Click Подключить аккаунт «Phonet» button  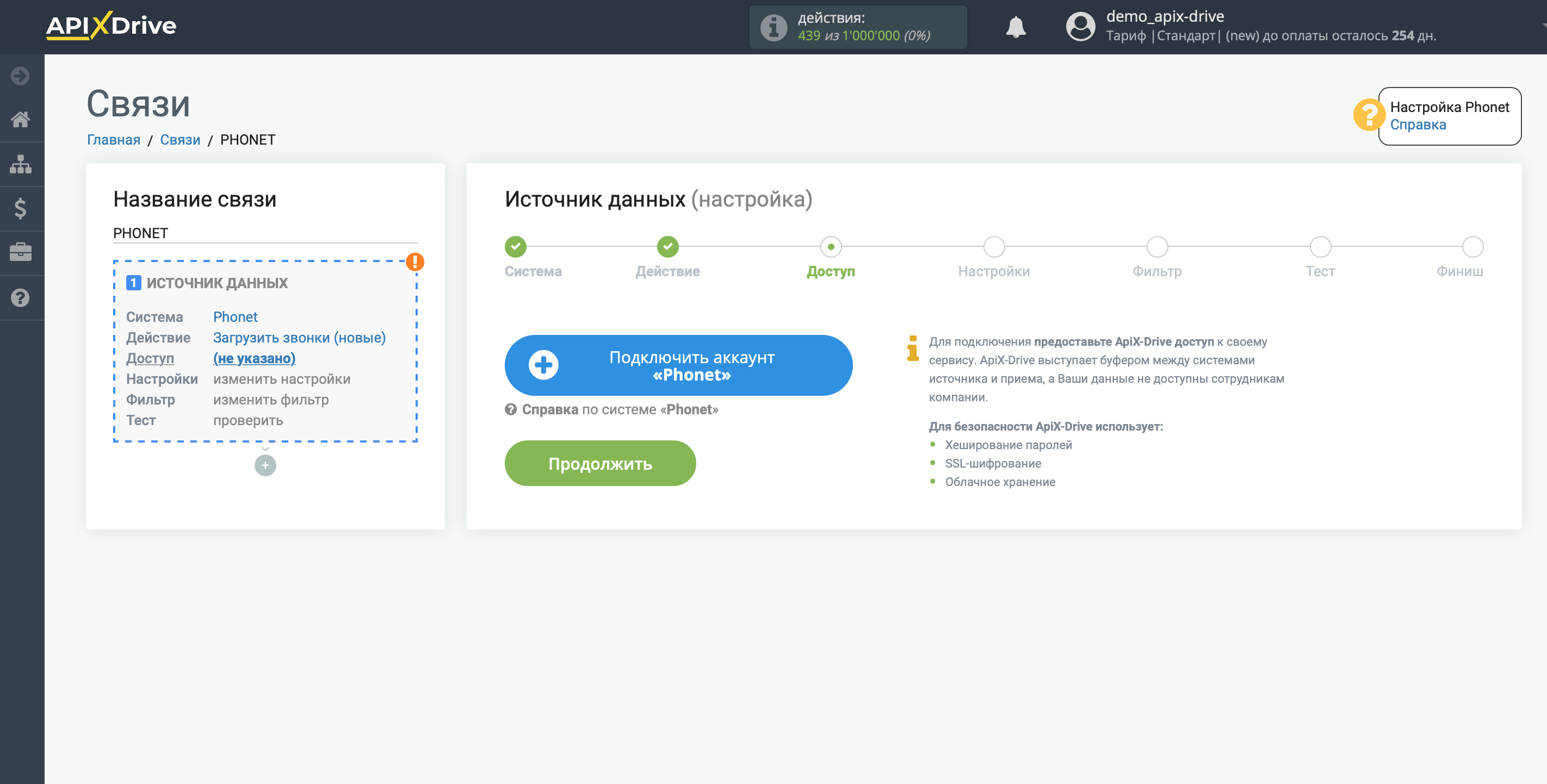pos(678,365)
